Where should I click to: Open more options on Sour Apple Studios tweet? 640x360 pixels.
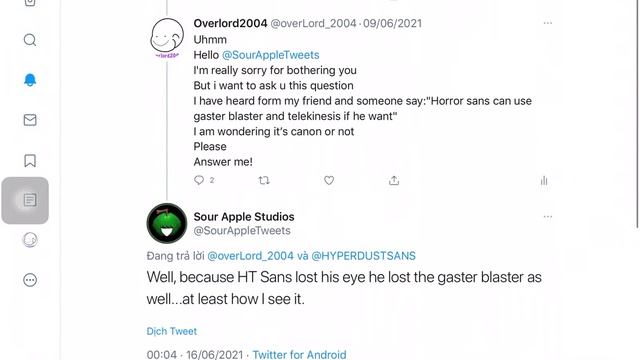click(548, 217)
